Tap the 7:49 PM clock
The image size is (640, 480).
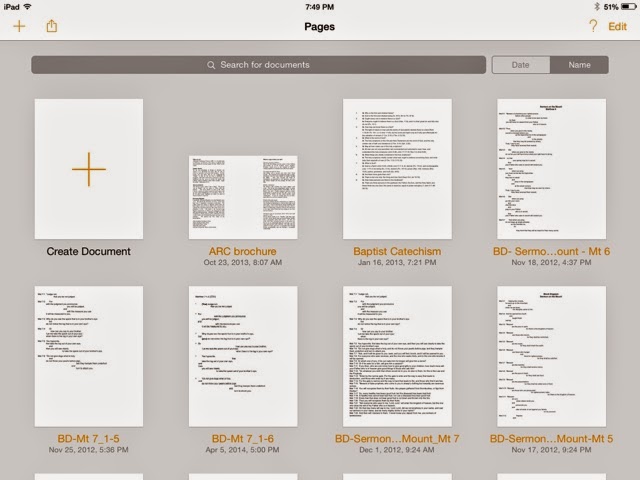[x=320, y=7]
